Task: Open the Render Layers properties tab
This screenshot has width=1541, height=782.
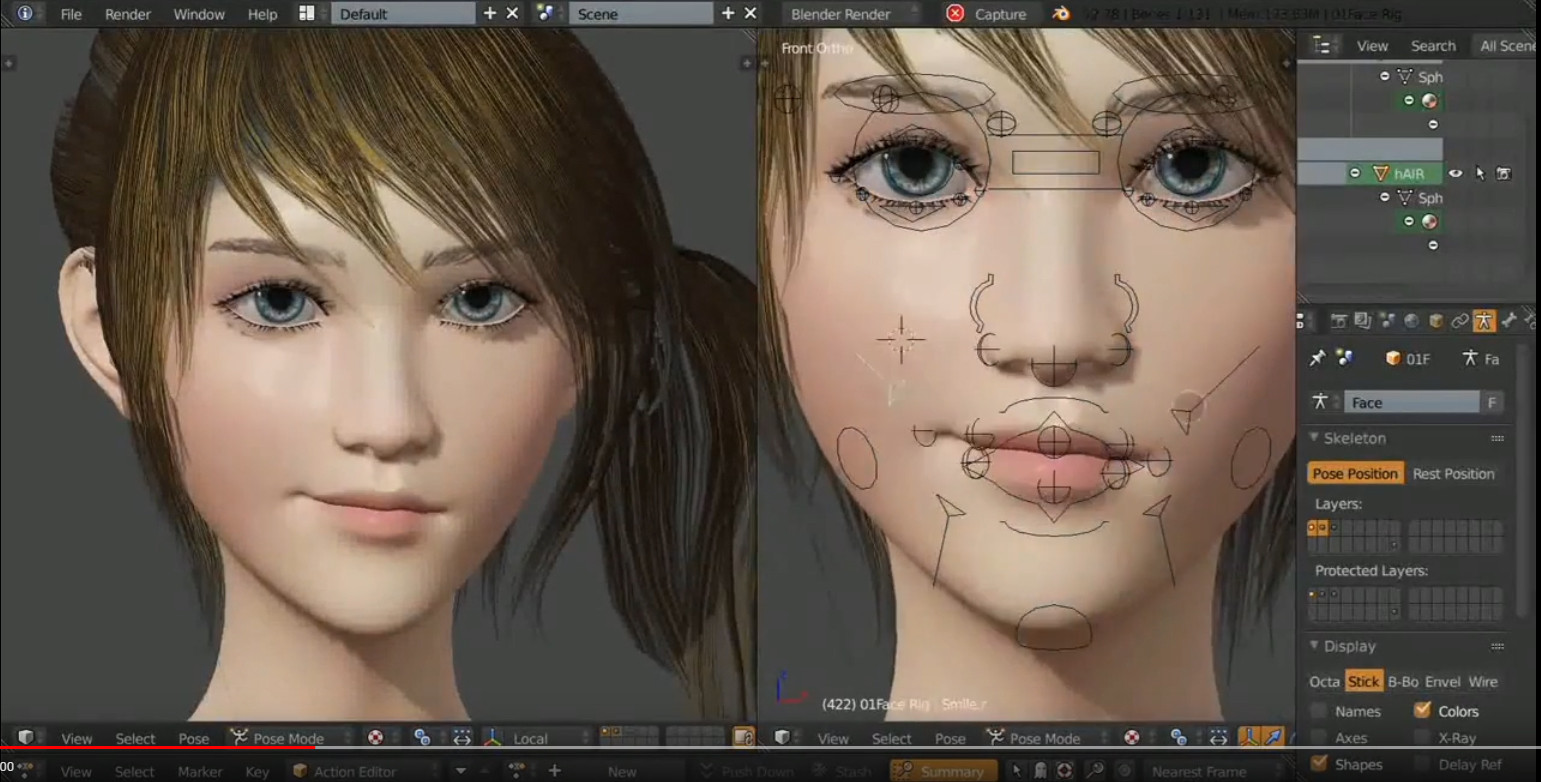Action: click(1363, 320)
